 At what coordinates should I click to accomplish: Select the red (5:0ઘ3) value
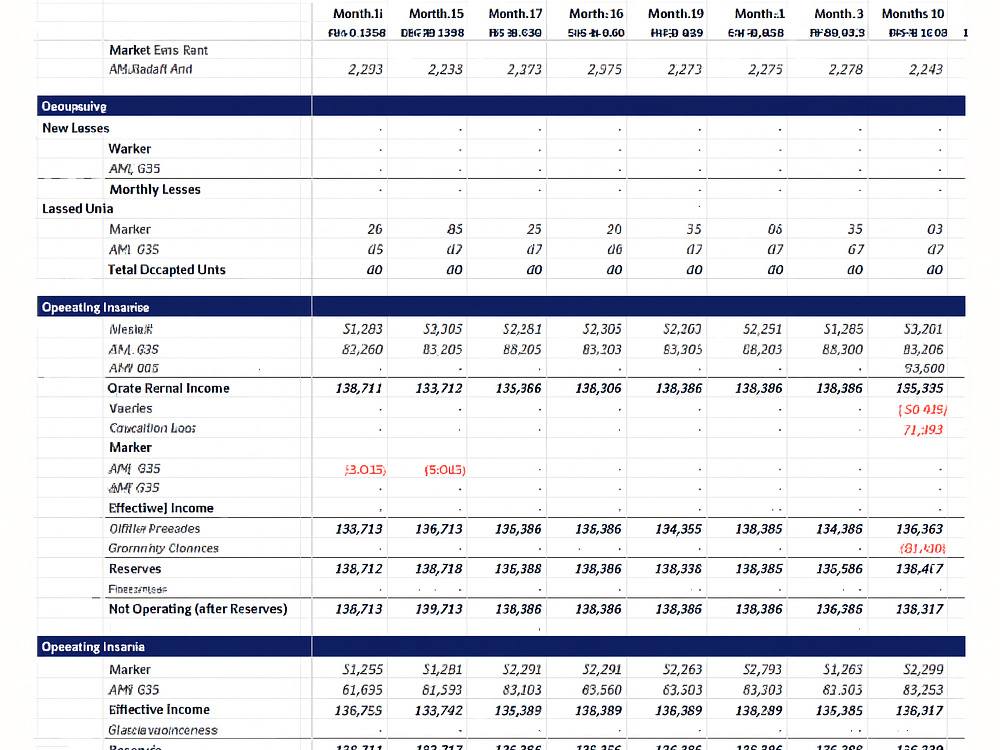click(445, 470)
